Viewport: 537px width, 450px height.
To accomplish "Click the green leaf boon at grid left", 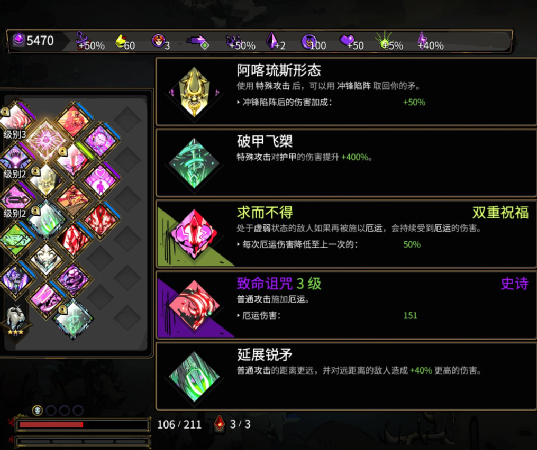I will point(16,239).
